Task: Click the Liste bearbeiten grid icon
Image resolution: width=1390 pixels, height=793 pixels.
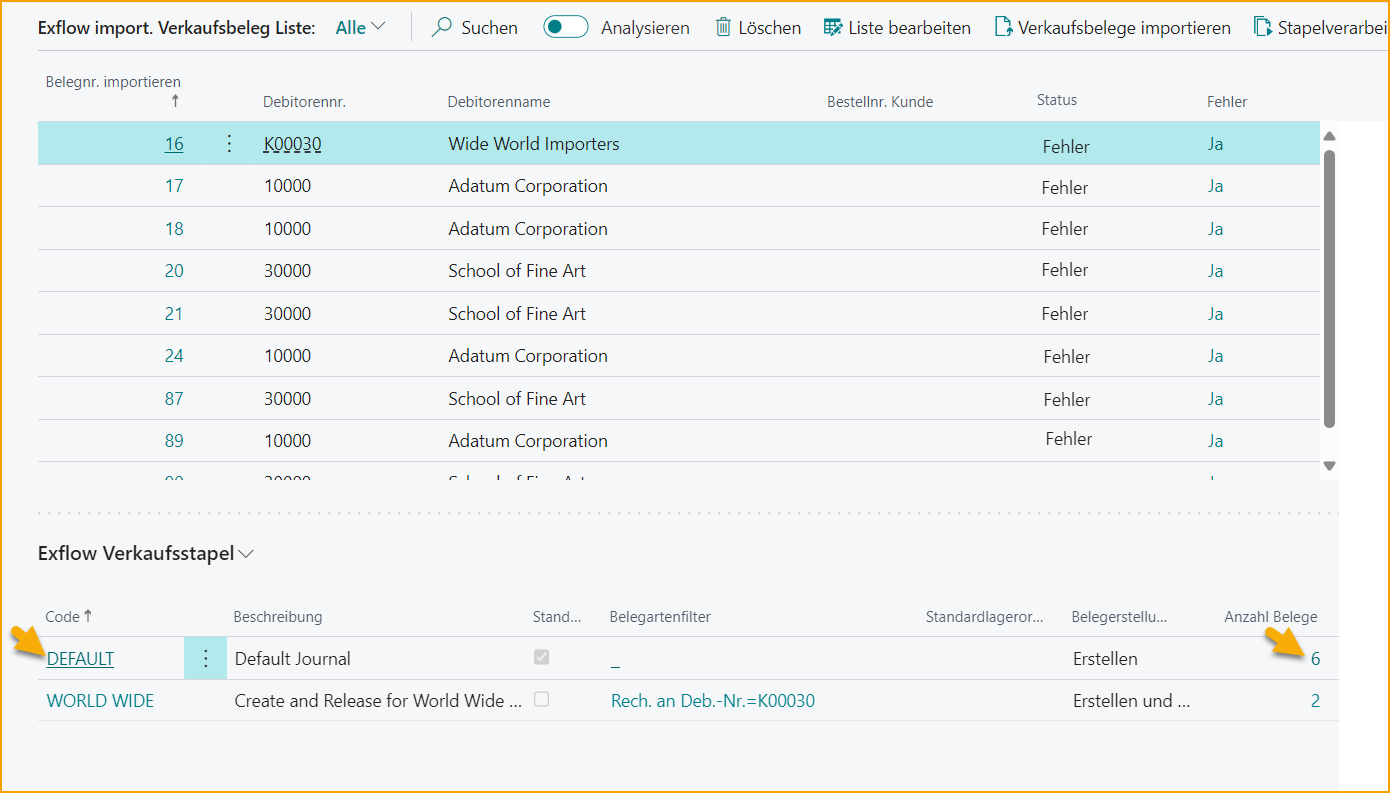Action: tap(832, 27)
